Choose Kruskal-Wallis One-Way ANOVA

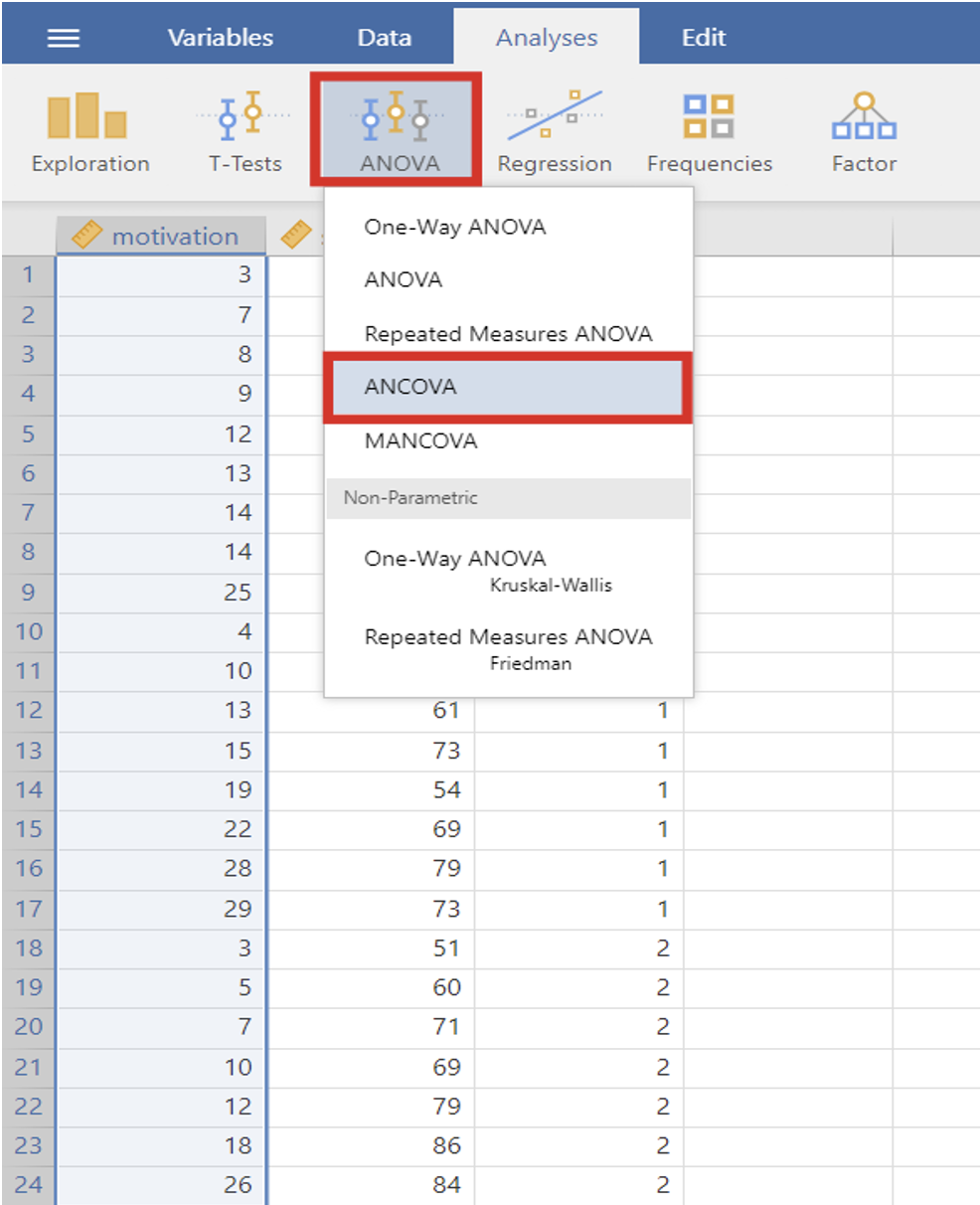(x=507, y=570)
